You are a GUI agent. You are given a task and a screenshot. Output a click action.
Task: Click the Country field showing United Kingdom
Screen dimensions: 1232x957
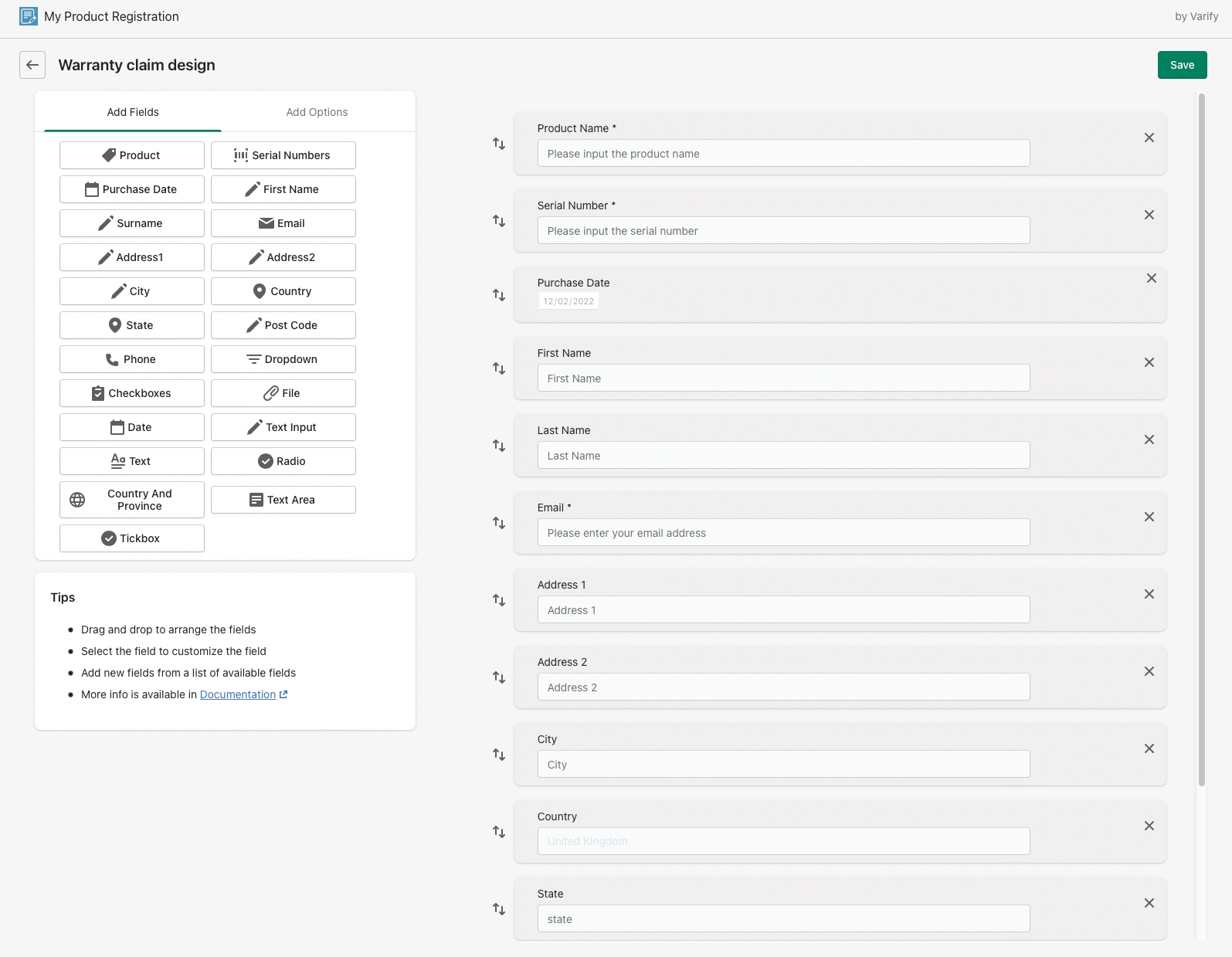[783, 841]
